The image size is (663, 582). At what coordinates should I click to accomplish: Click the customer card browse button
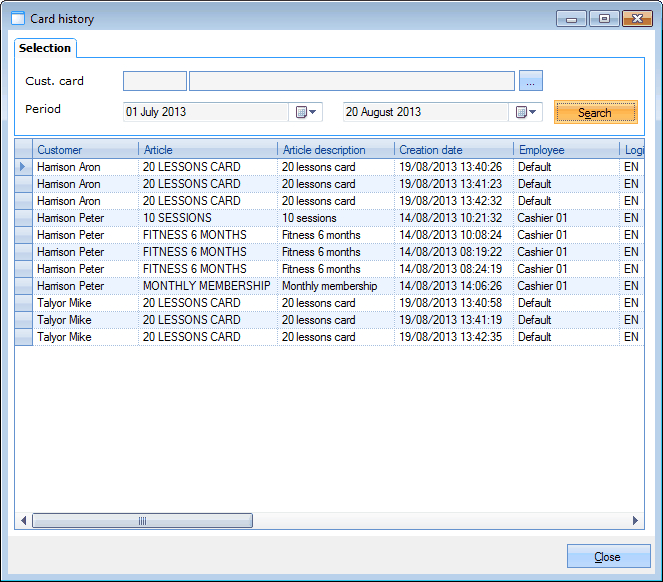pyautogui.click(x=531, y=81)
